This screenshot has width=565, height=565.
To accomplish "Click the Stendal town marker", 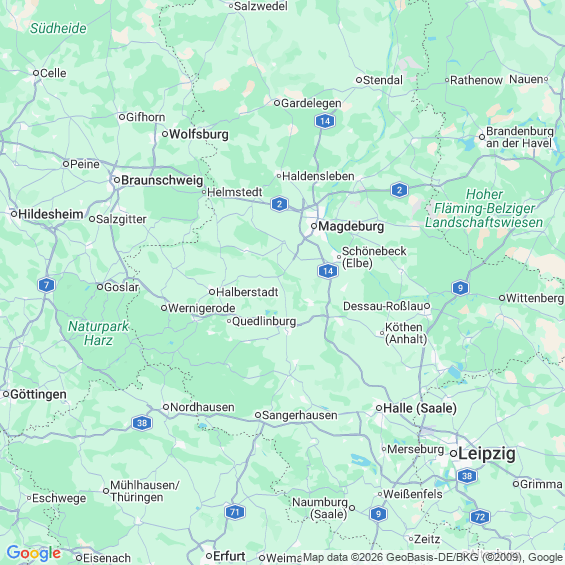I will (359, 80).
